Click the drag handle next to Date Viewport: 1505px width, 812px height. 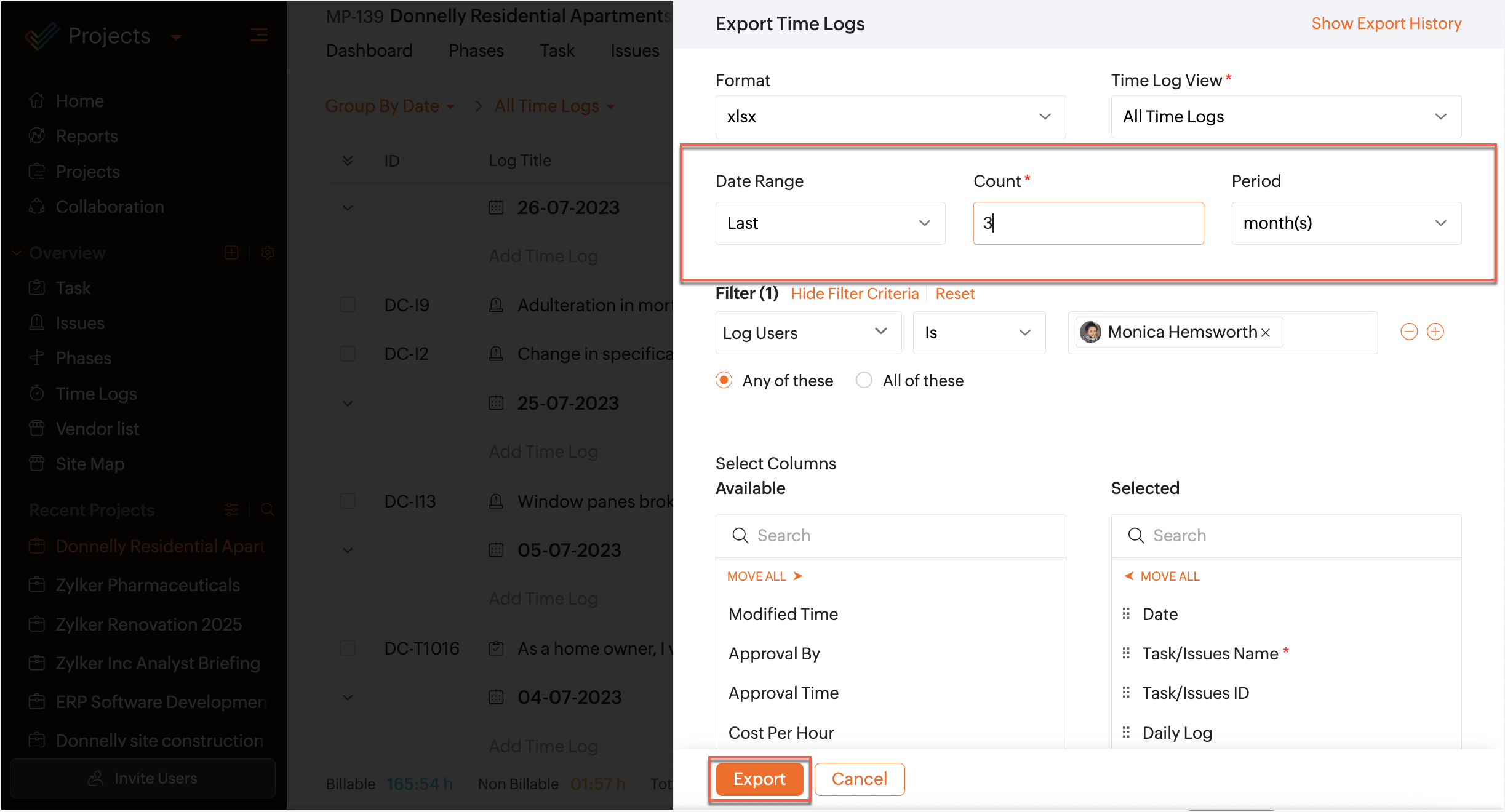pos(1126,614)
